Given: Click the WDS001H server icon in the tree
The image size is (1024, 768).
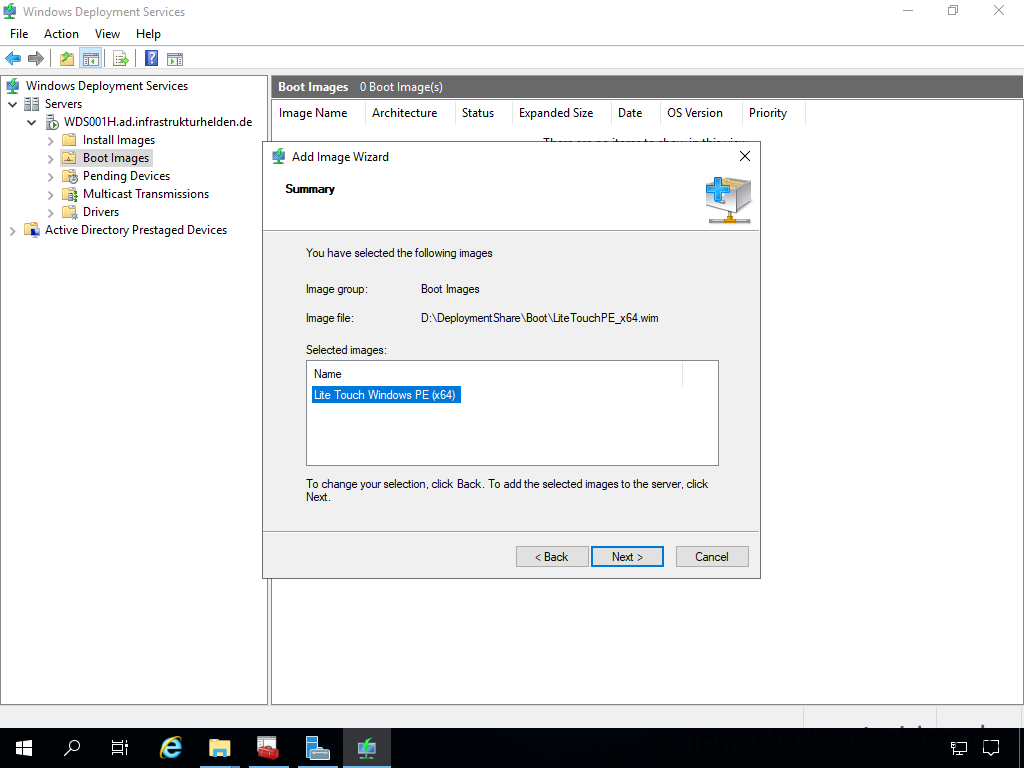Looking at the screenshot, I should click(x=52, y=122).
